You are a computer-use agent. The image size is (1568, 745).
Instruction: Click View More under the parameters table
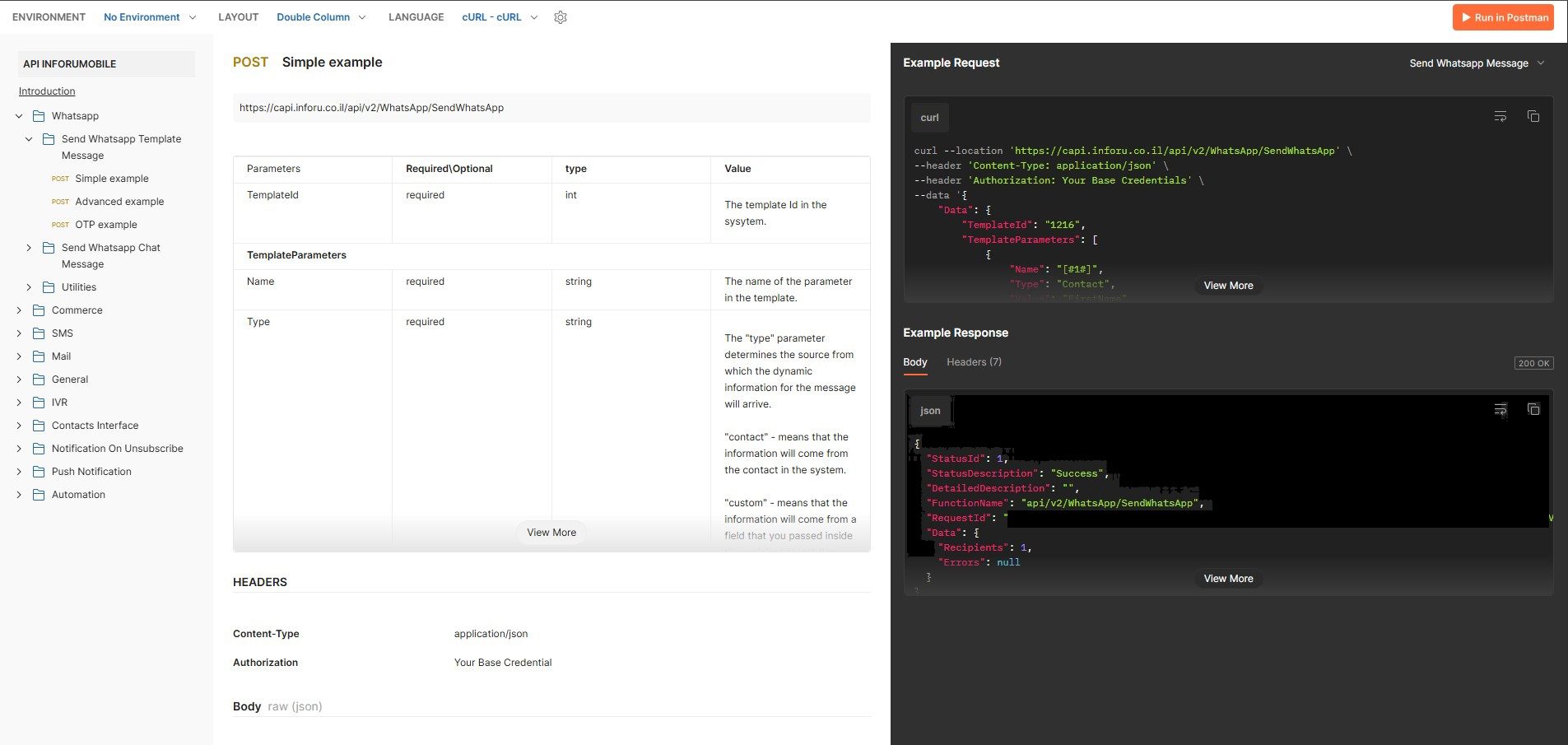551,533
